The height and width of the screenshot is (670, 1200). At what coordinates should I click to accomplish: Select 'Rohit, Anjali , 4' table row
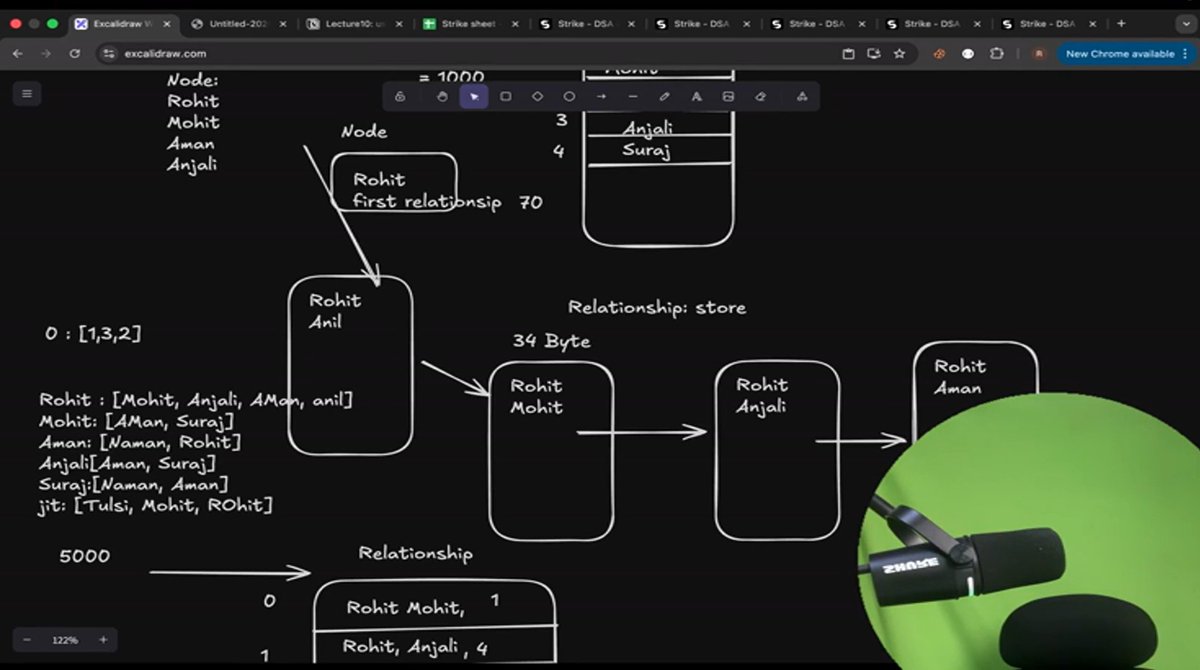click(x=415, y=647)
